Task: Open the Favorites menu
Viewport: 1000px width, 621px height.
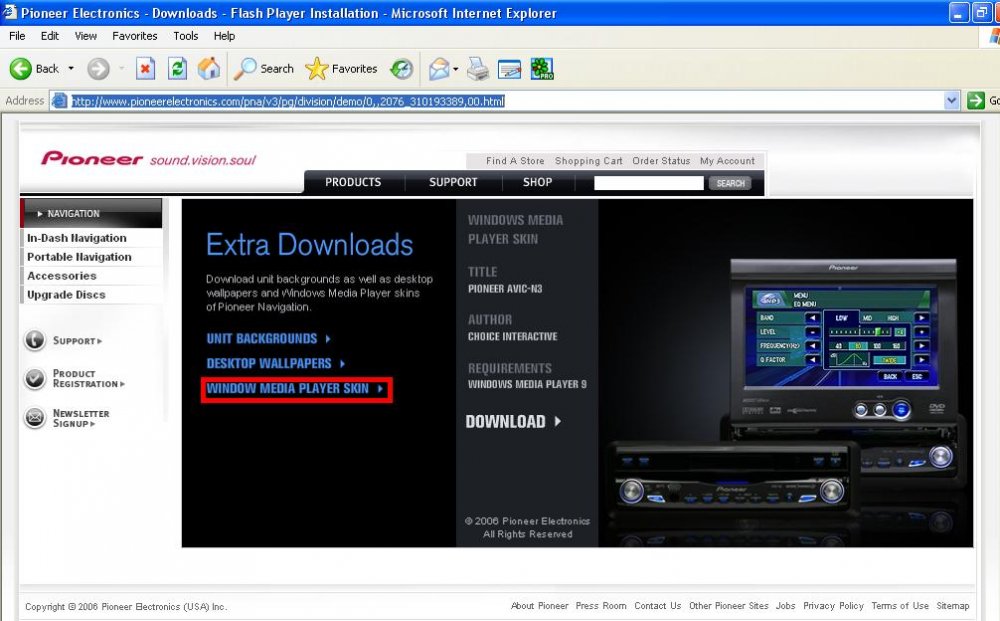Action: [135, 36]
